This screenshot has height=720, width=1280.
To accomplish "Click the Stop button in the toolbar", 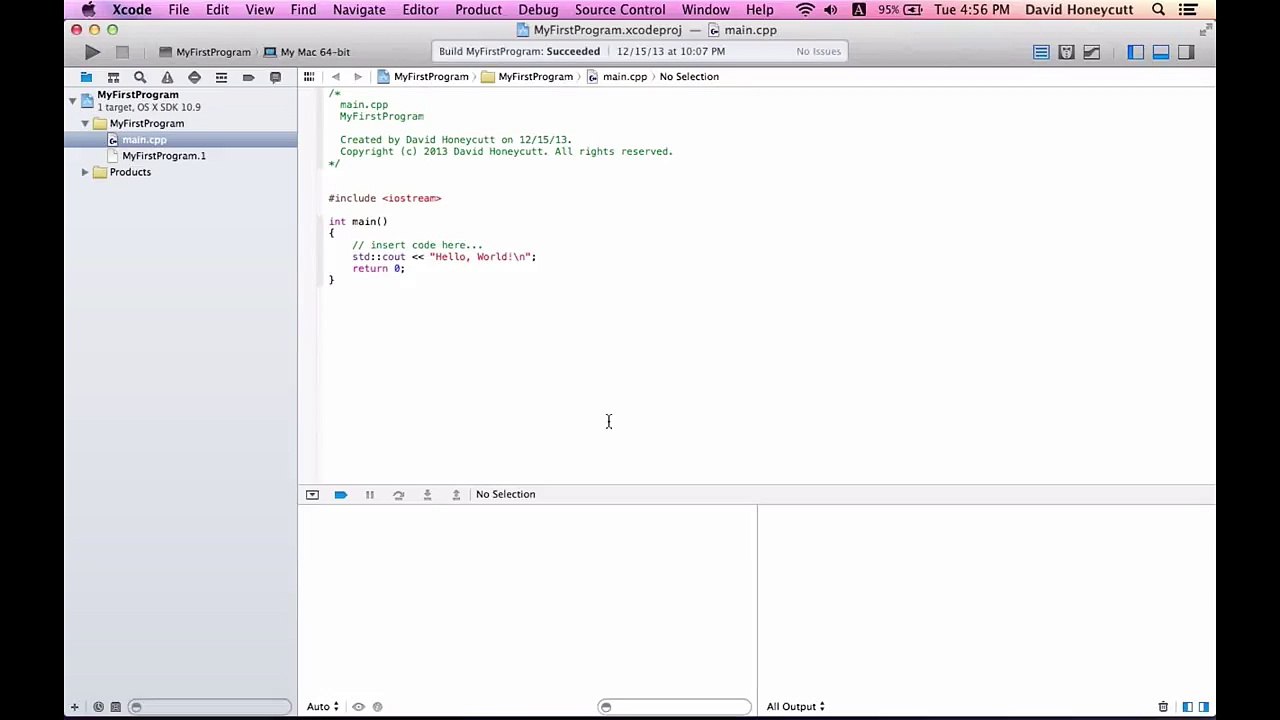I will (x=122, y=52).
